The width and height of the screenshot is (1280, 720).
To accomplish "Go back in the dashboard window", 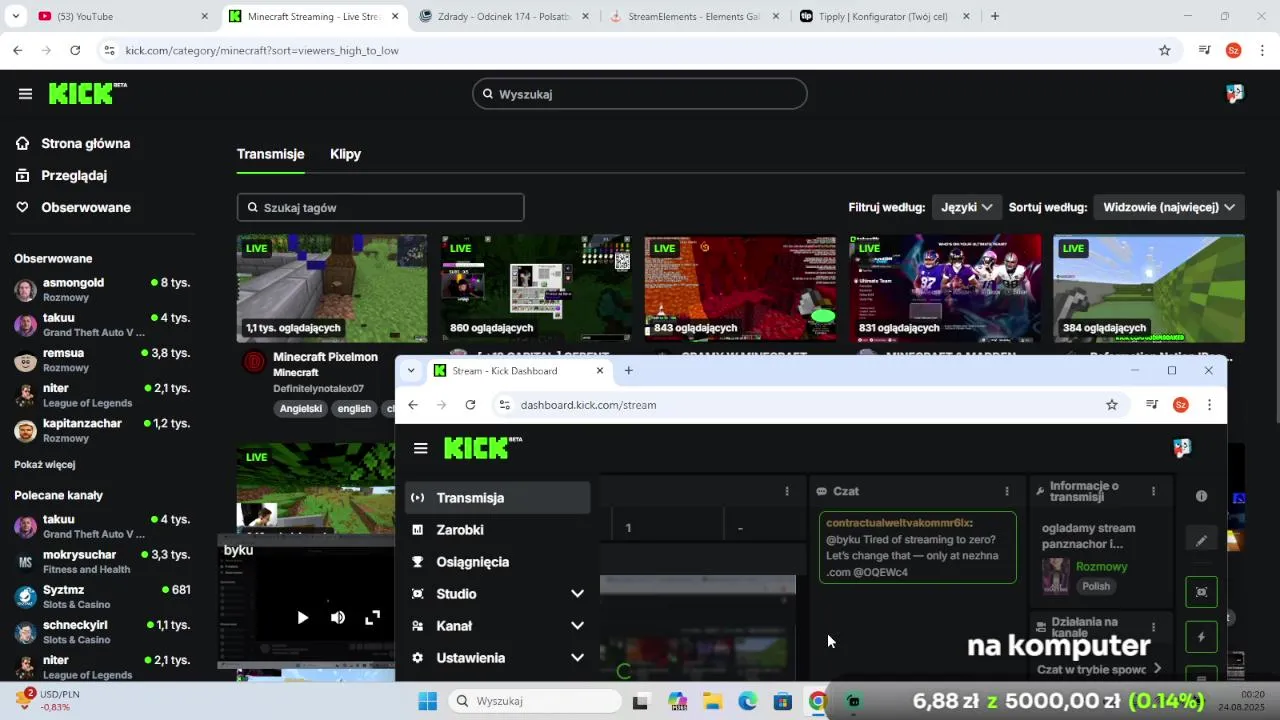I will click(x=413, y=405).
